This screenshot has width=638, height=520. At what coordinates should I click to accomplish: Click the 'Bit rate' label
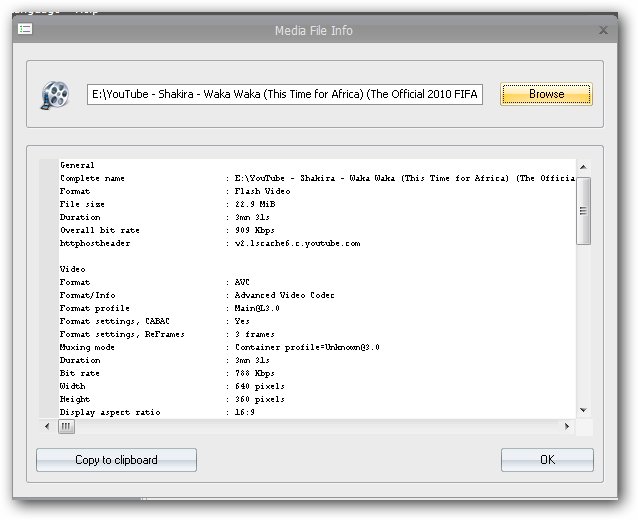80,374
